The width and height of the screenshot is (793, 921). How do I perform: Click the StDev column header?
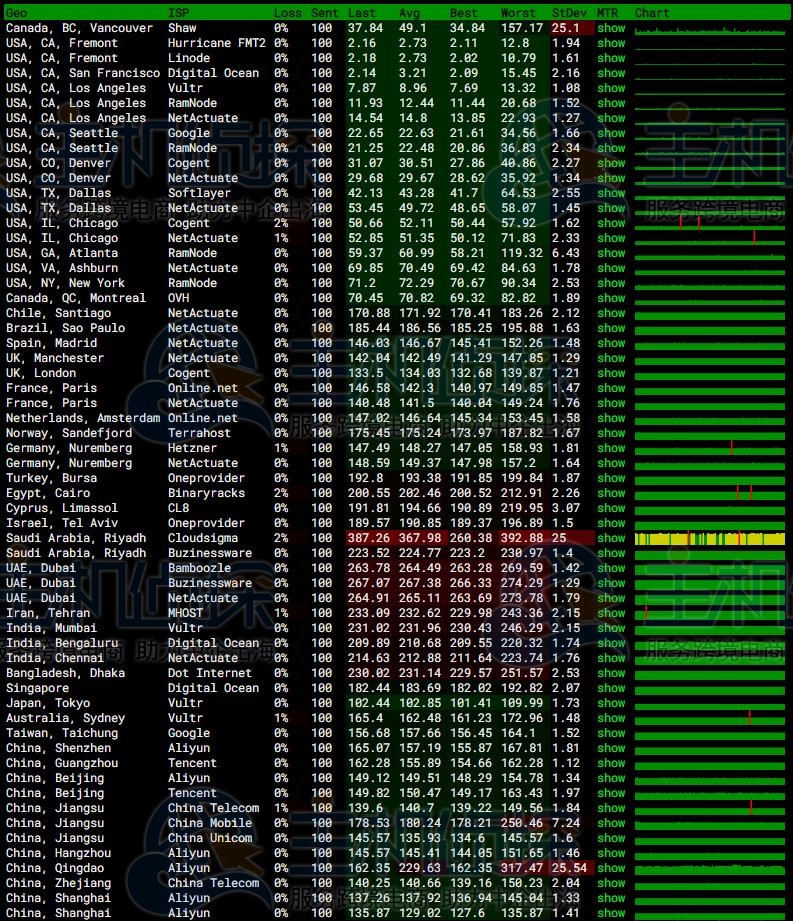point(569,13)
